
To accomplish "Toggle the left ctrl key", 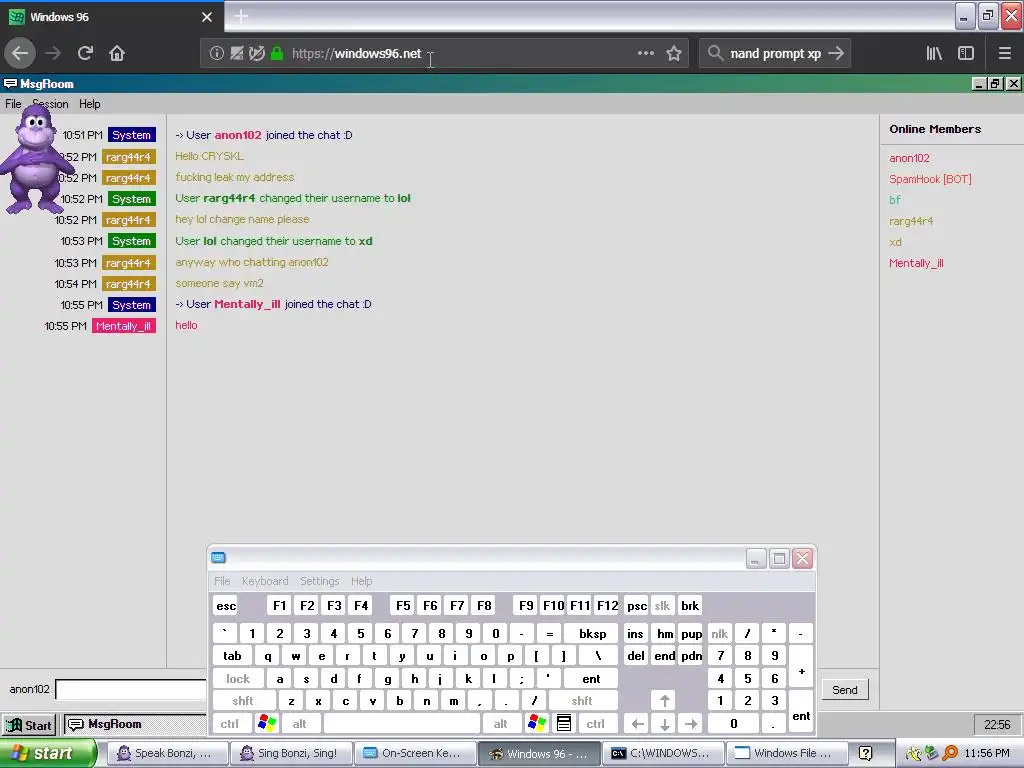I will click(x=230, y=724).
